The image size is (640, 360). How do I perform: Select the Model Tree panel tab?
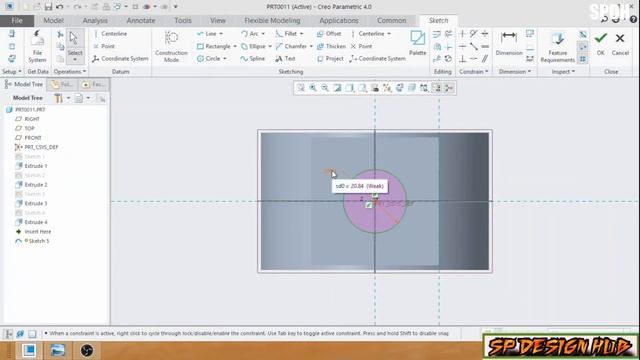point(24,84)
